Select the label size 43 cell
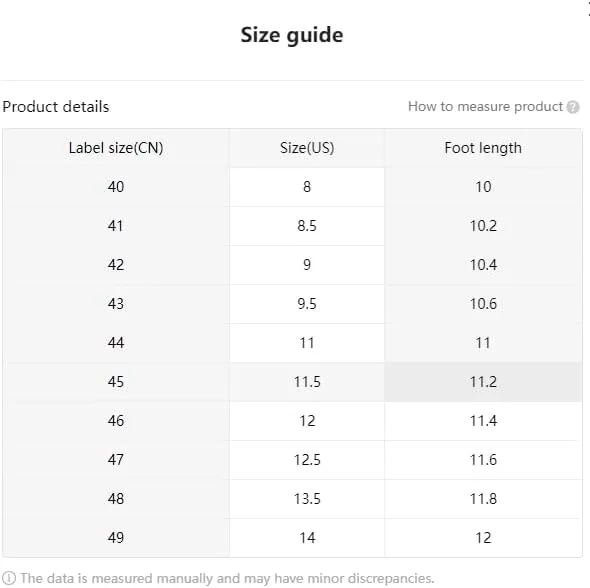The width and height of the screenshot is (590, 588). coord(116,304)
